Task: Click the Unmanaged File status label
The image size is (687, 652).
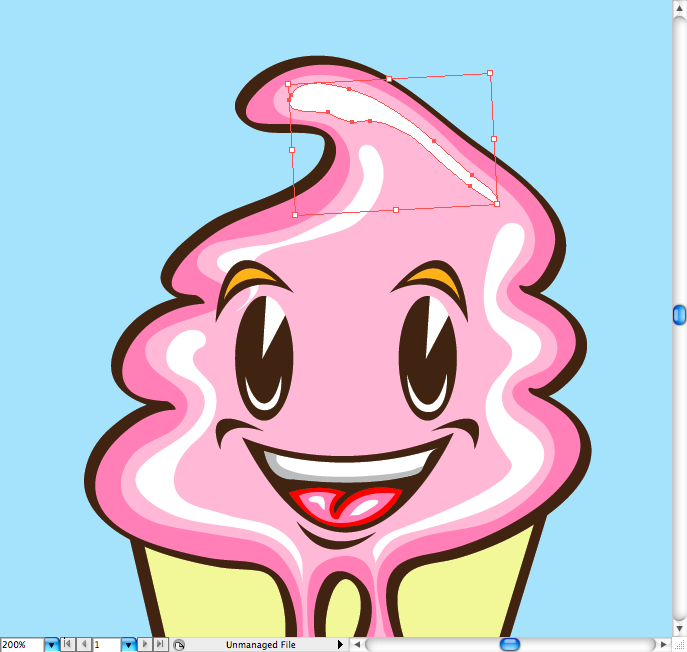Action: click(260, 645)
